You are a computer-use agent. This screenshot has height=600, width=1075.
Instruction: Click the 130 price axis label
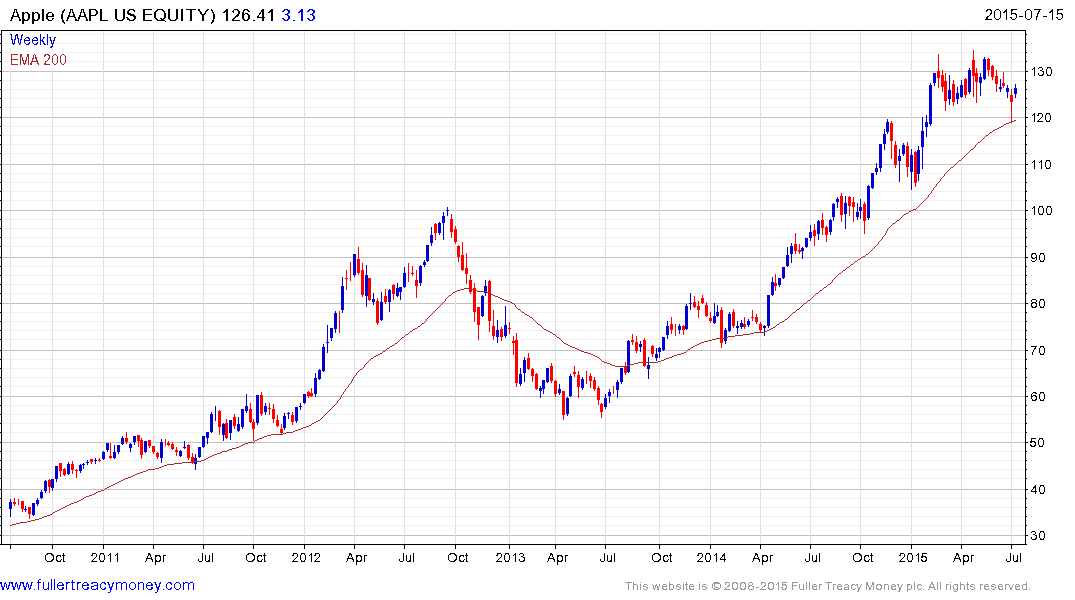[x=1041, y=71]
